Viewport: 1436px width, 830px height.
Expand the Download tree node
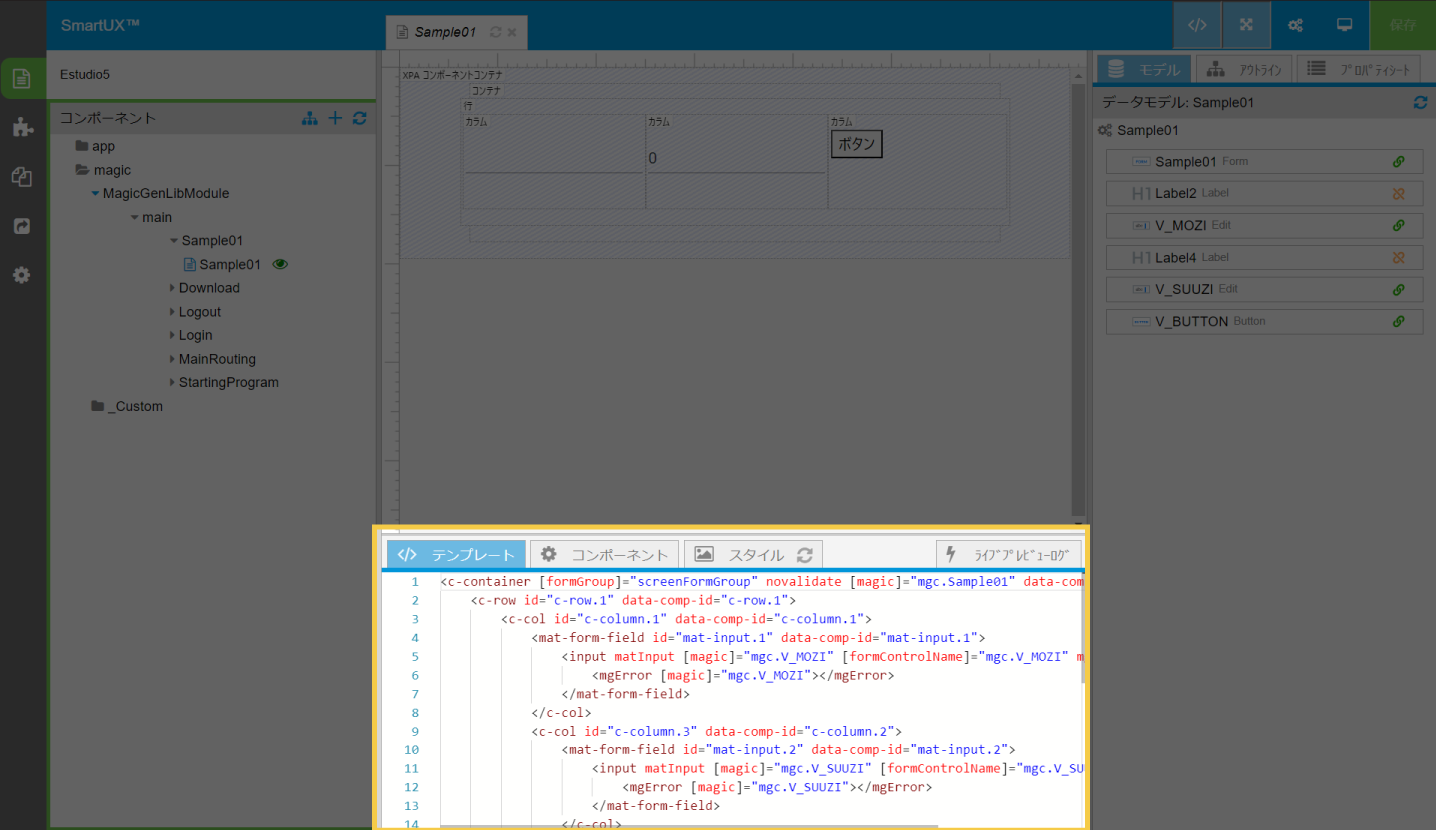pos(172,288)
